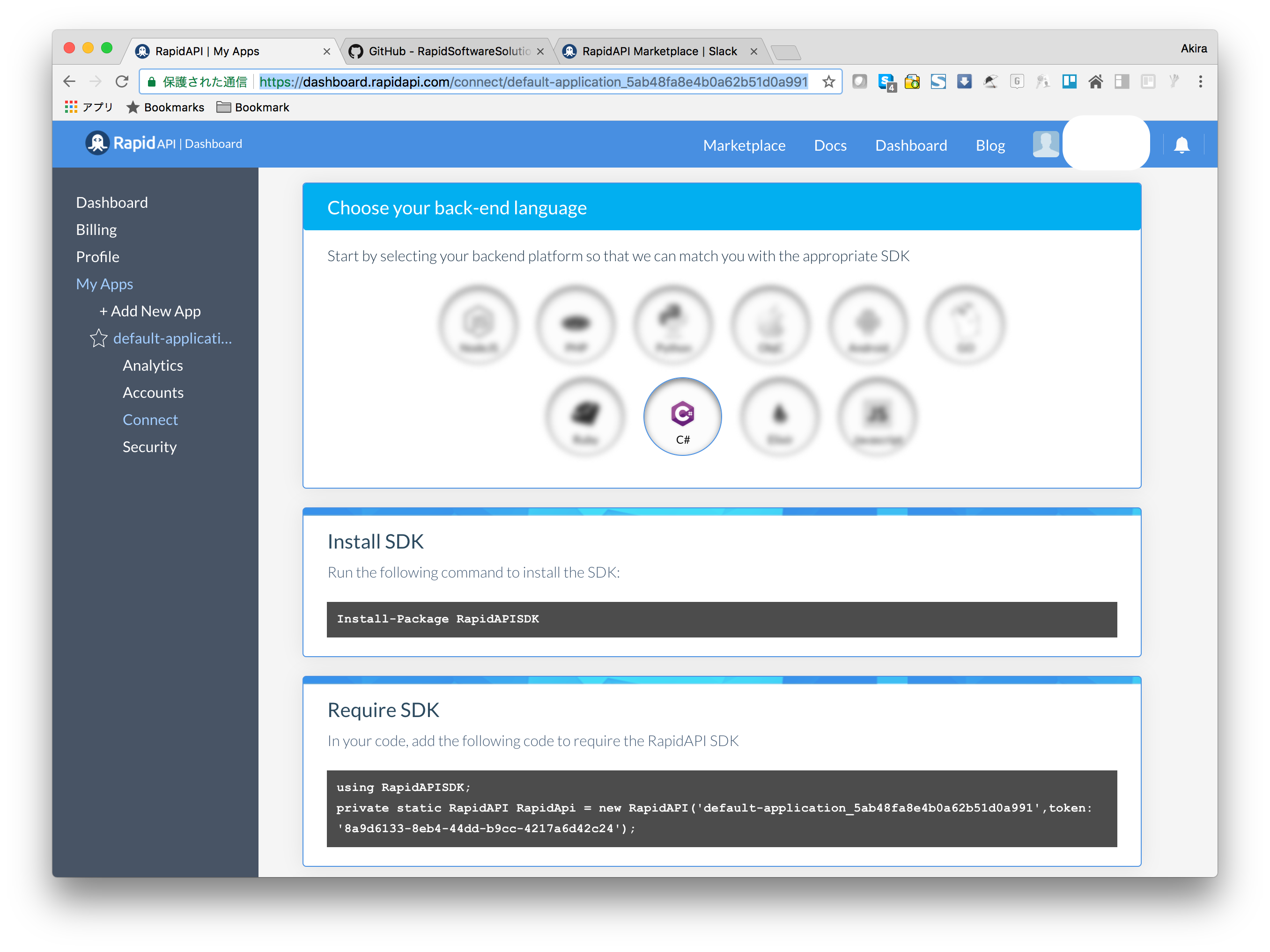Choose the blurred Python language circle
The image size is (1270, 952).
[x=673, y=325]
